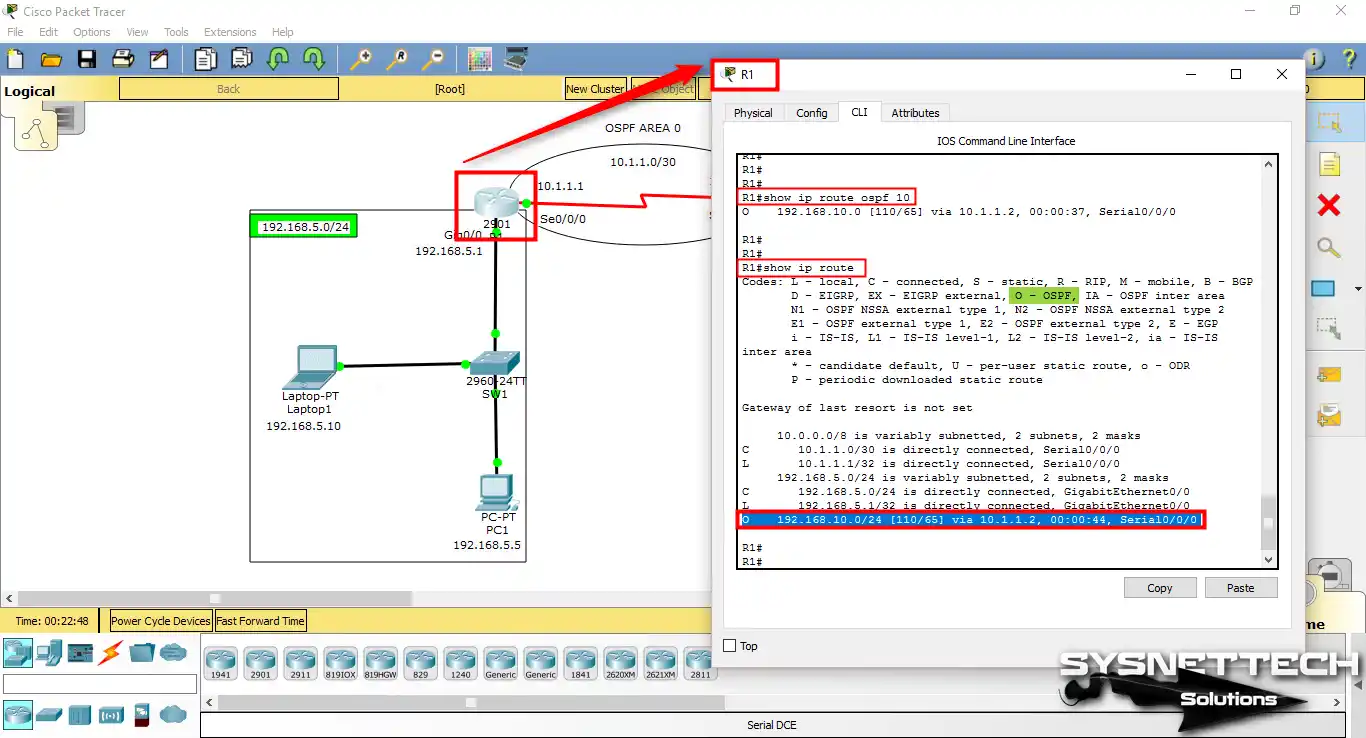
Task: Open a file with the folder icon
Action: [51, 59]
